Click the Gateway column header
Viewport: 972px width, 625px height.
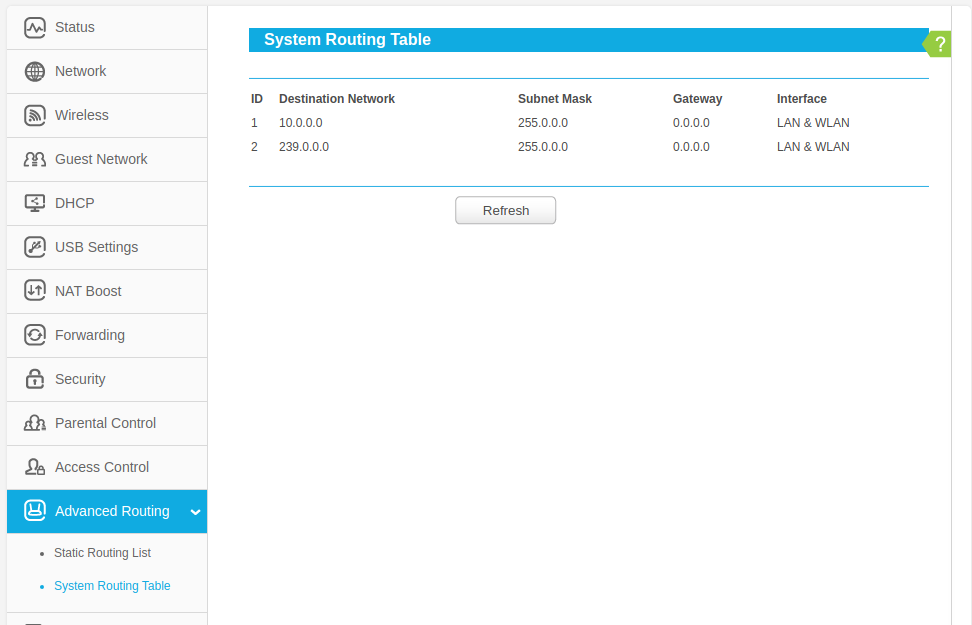697,99
